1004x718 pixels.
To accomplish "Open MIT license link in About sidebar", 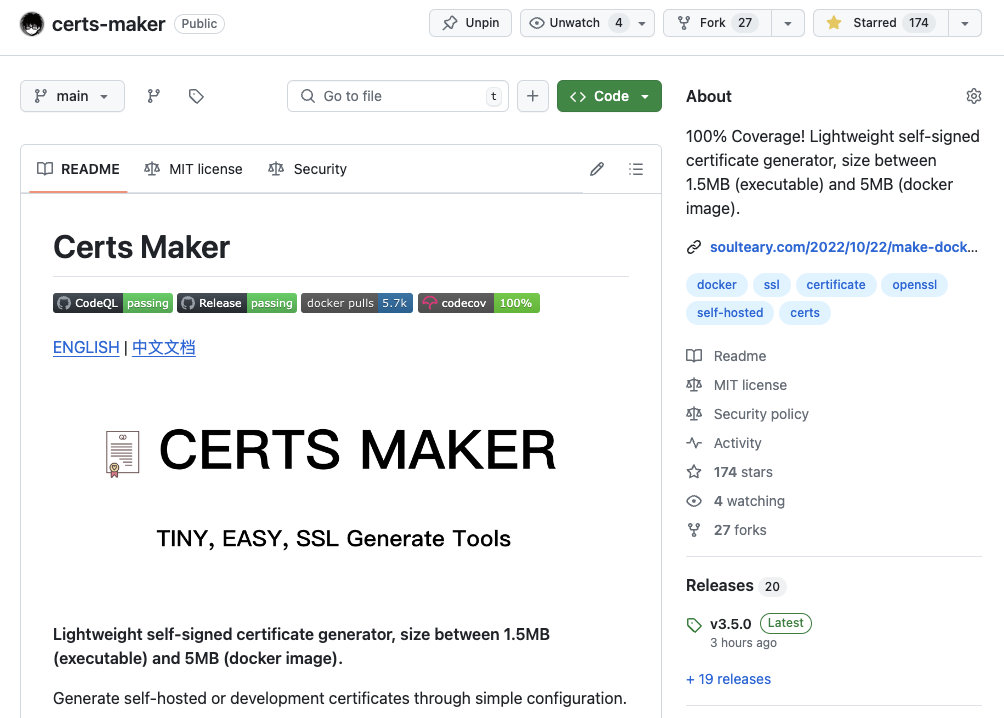I will point(736,385).
